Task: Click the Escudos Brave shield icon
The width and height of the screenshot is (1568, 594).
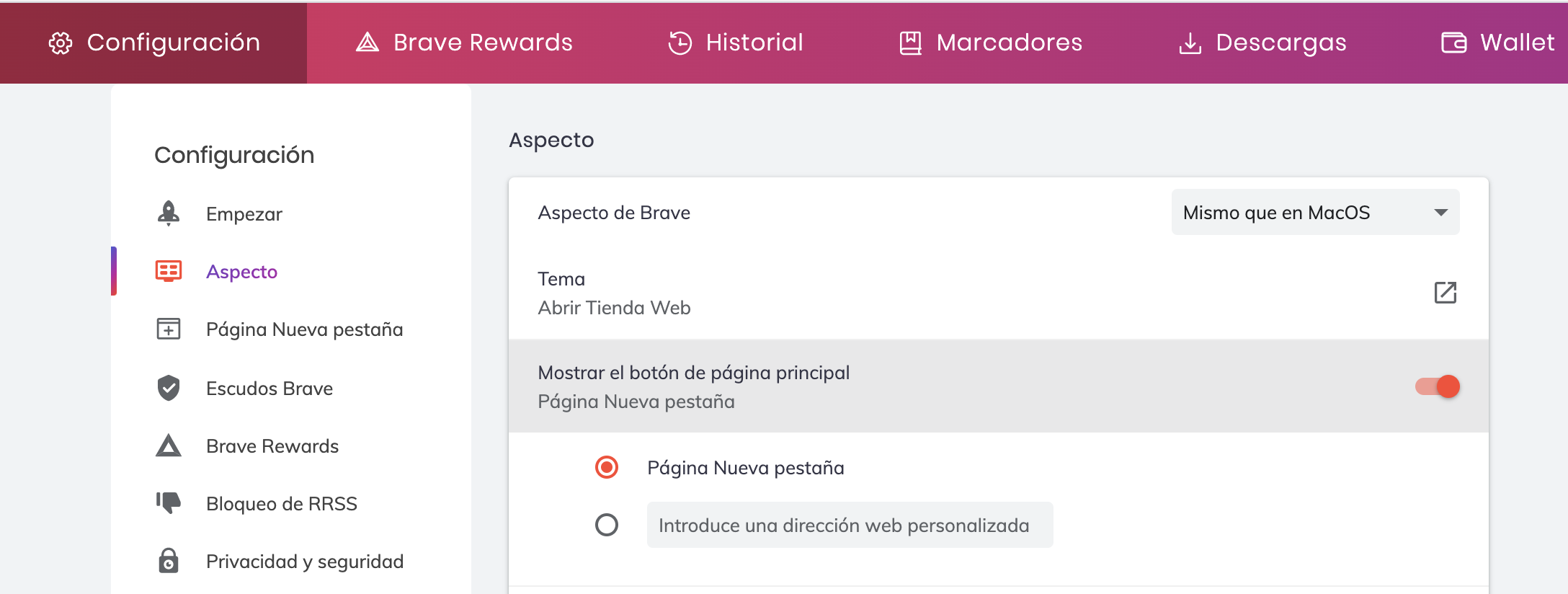Action: [169, 388]
